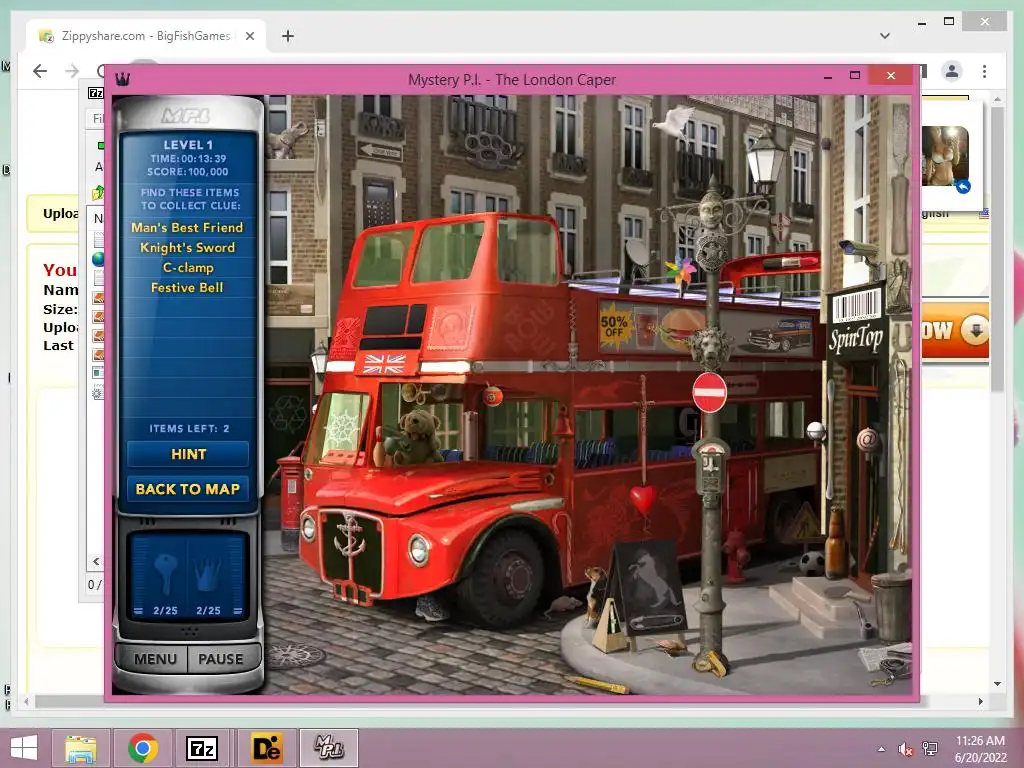1024x768 pixels.
Task: Click the muted volume tray icon
Action: point(905,749)
